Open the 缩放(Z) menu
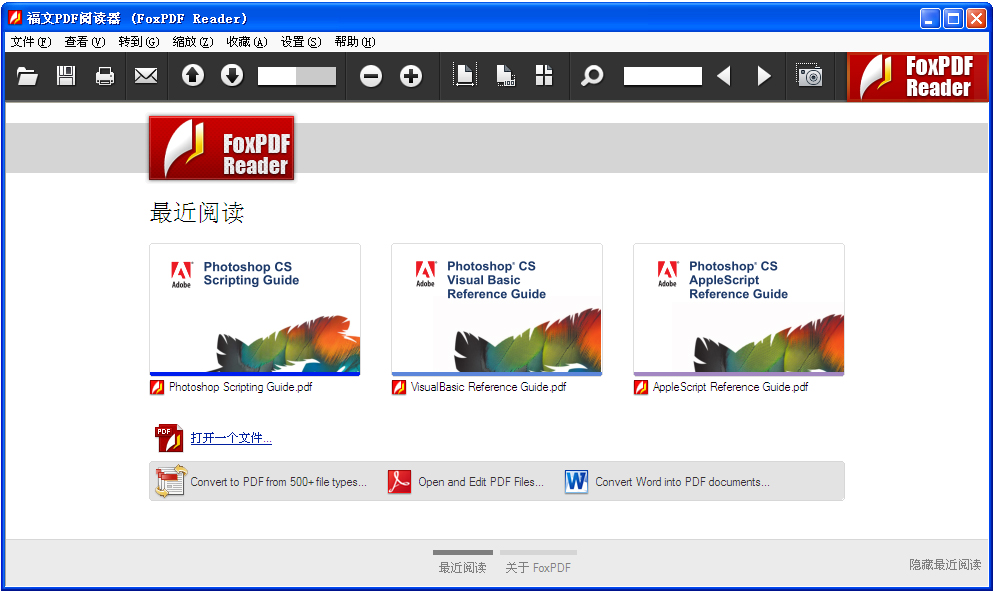Viewport: 995px width, 592px height. [193, 42]
